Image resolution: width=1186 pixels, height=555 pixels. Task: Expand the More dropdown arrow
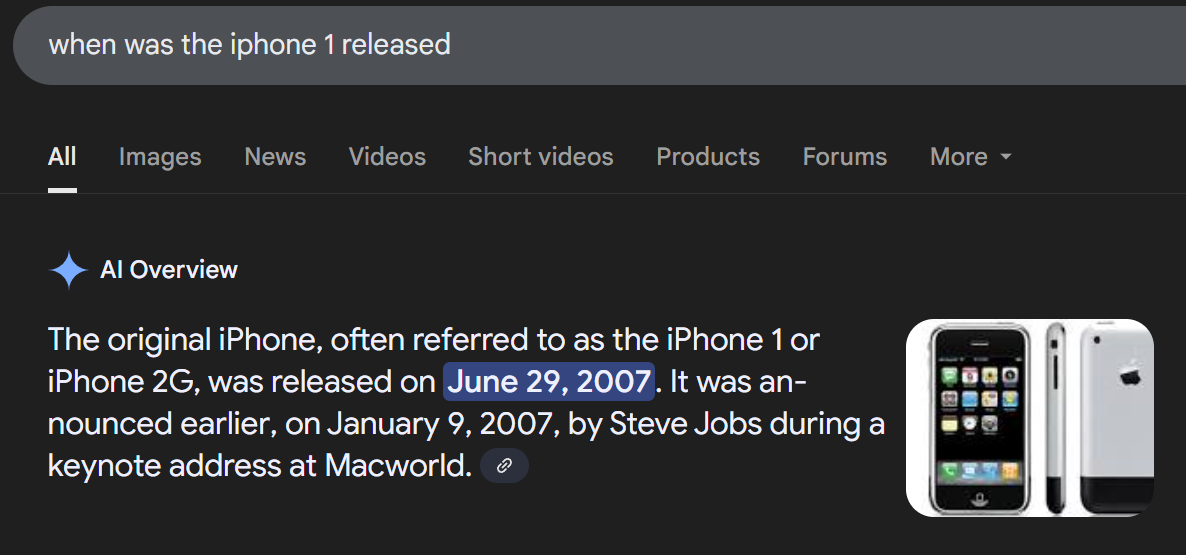[1005, 157]
